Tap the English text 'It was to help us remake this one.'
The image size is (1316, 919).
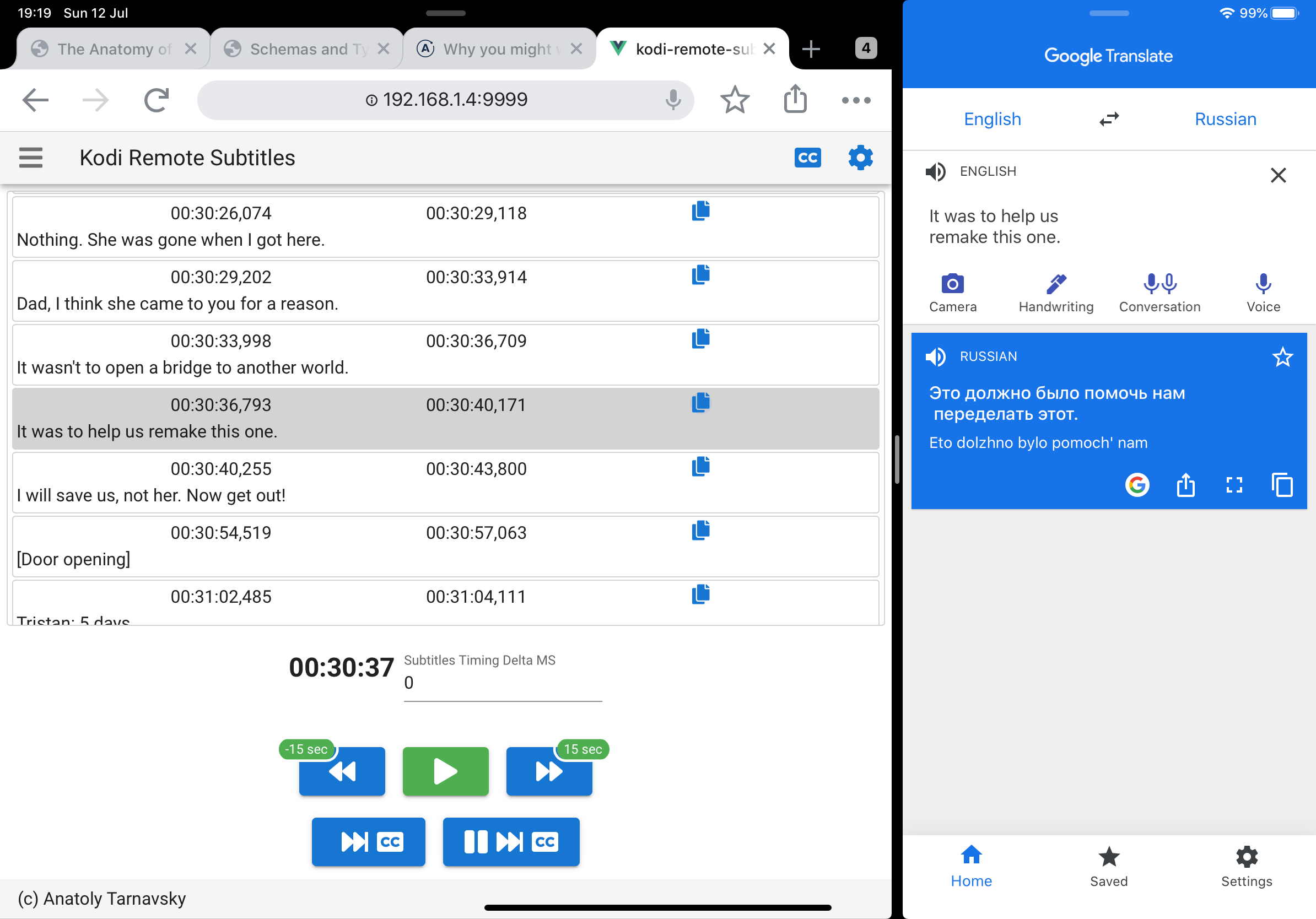click(995, 226)
